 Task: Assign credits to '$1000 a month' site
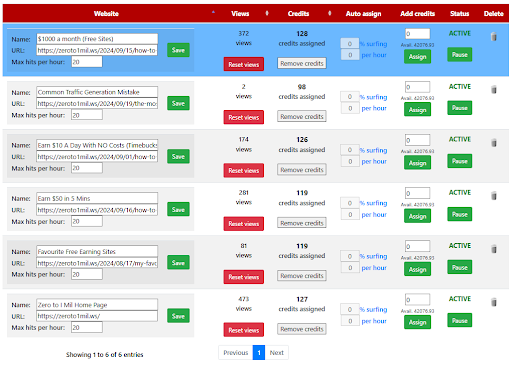pyautogui.click(x=417, y=57)
